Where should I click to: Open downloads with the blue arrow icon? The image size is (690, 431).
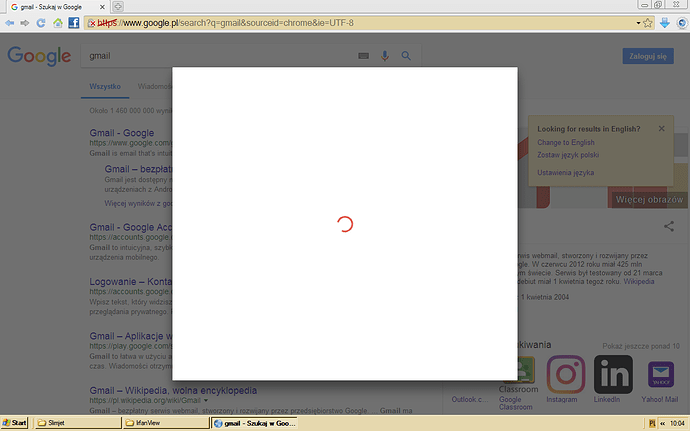tap(664, 23)
